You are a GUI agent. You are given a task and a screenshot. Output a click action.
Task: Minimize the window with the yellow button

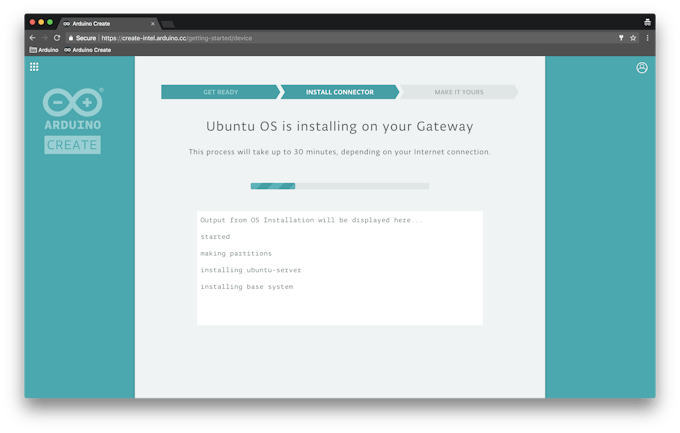click(41, 22)
